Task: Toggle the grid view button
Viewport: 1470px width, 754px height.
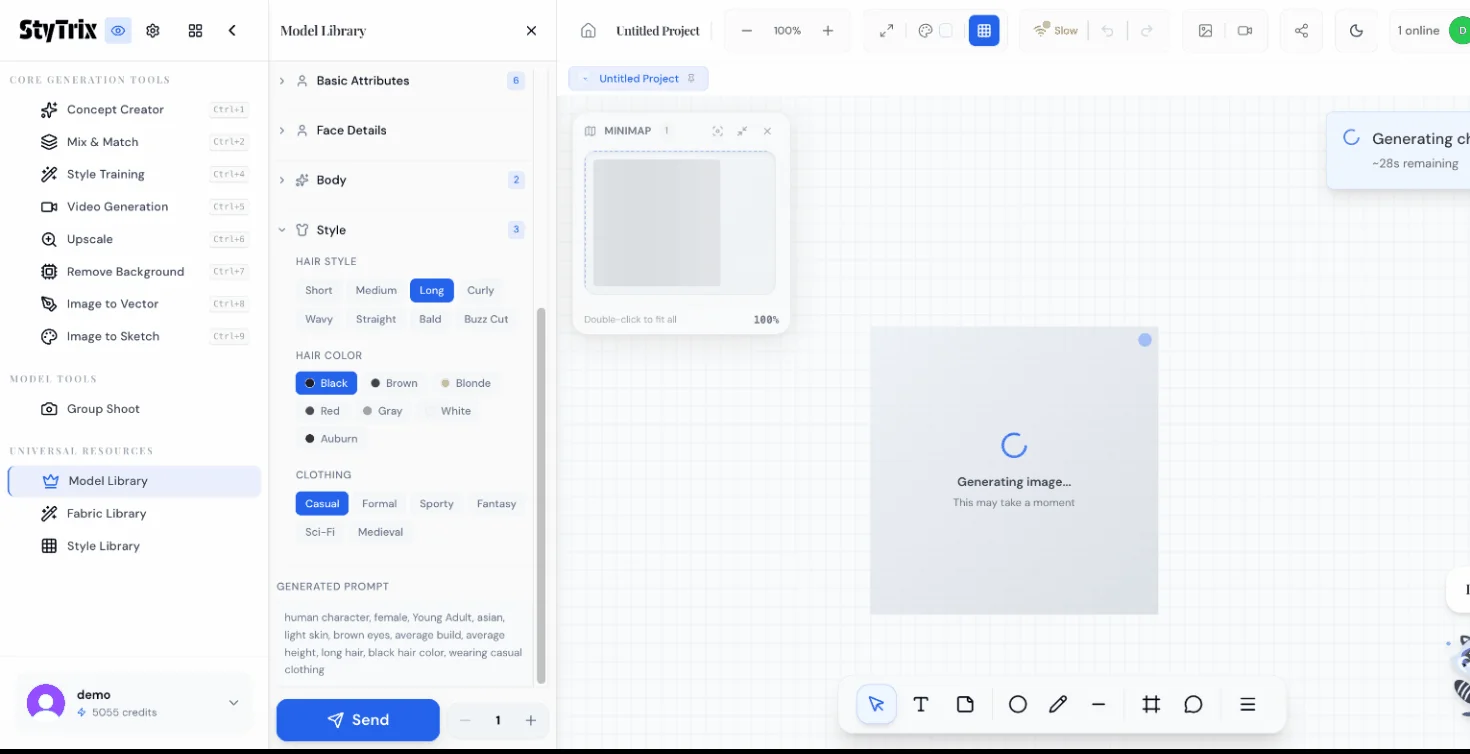Action: pos(984,31)
